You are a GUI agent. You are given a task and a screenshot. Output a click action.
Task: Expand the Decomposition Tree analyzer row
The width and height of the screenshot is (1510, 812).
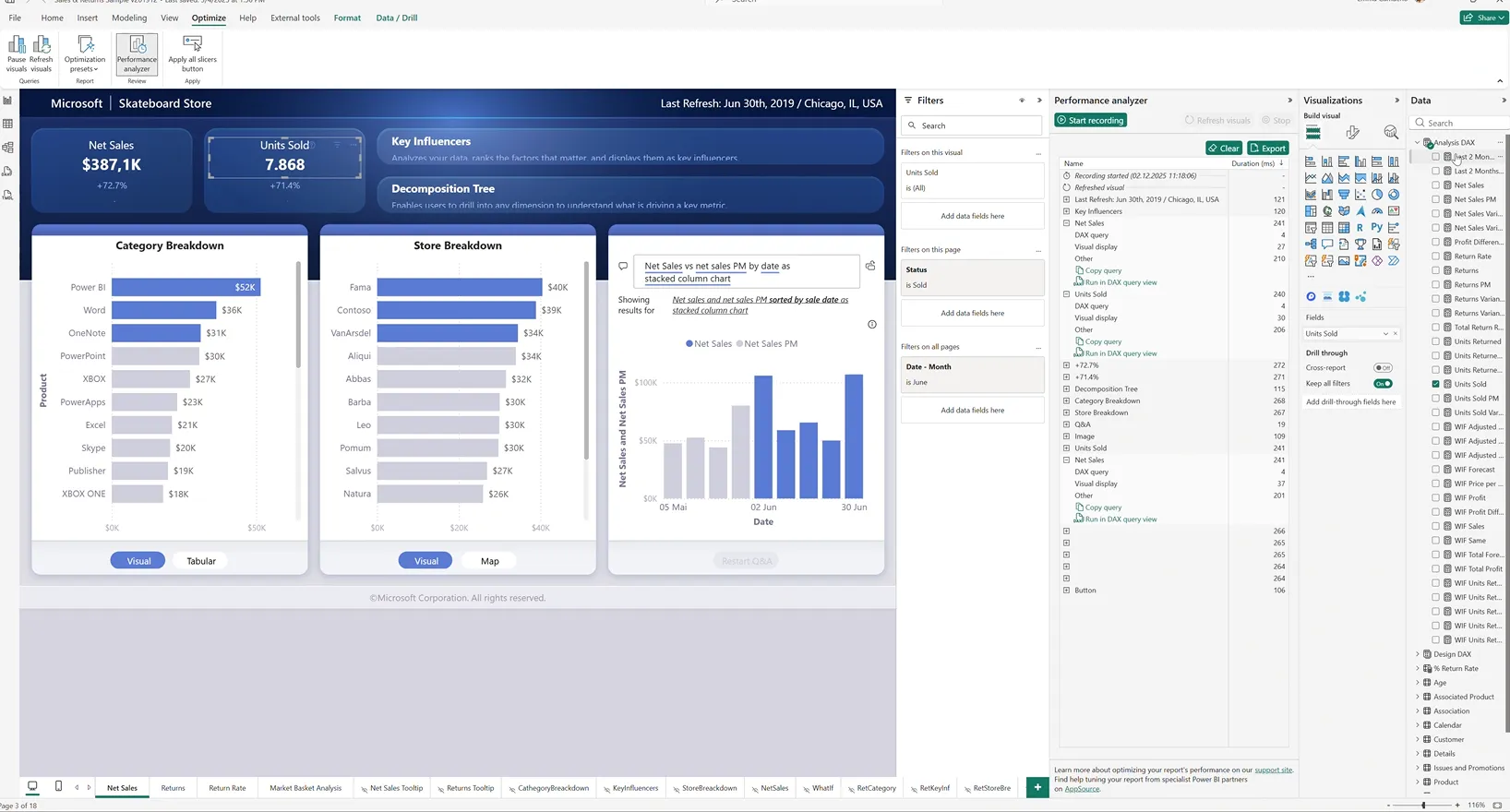tap(1066, 389)
